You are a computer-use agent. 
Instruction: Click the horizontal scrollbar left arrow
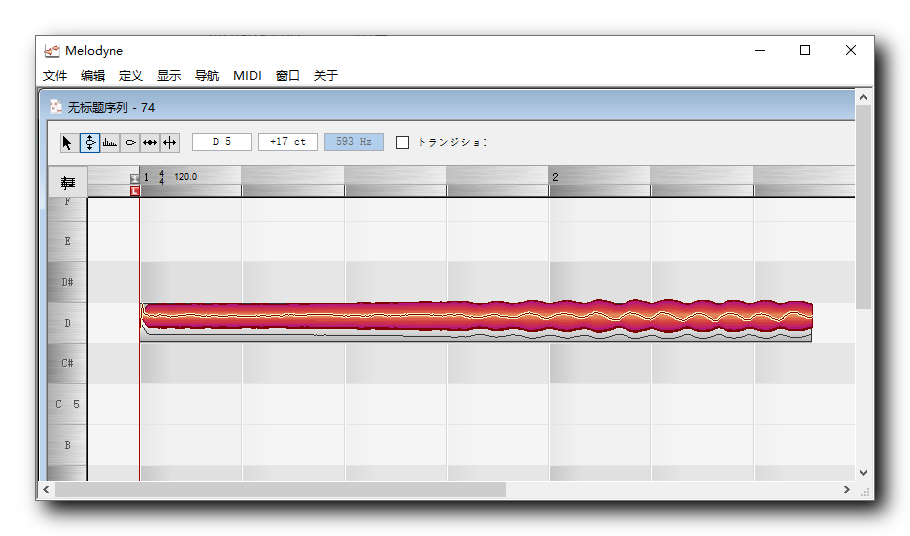(46, 490)
